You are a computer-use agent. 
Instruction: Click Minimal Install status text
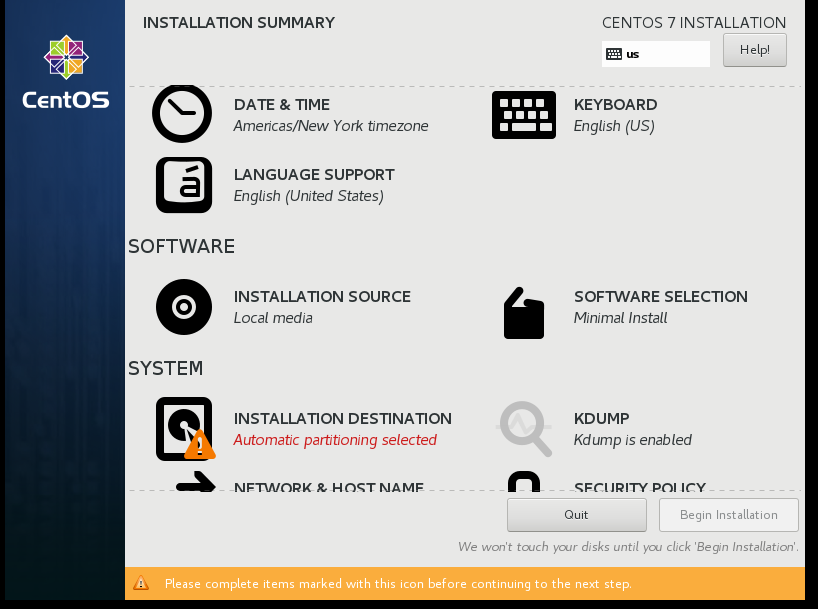point(620,318)
